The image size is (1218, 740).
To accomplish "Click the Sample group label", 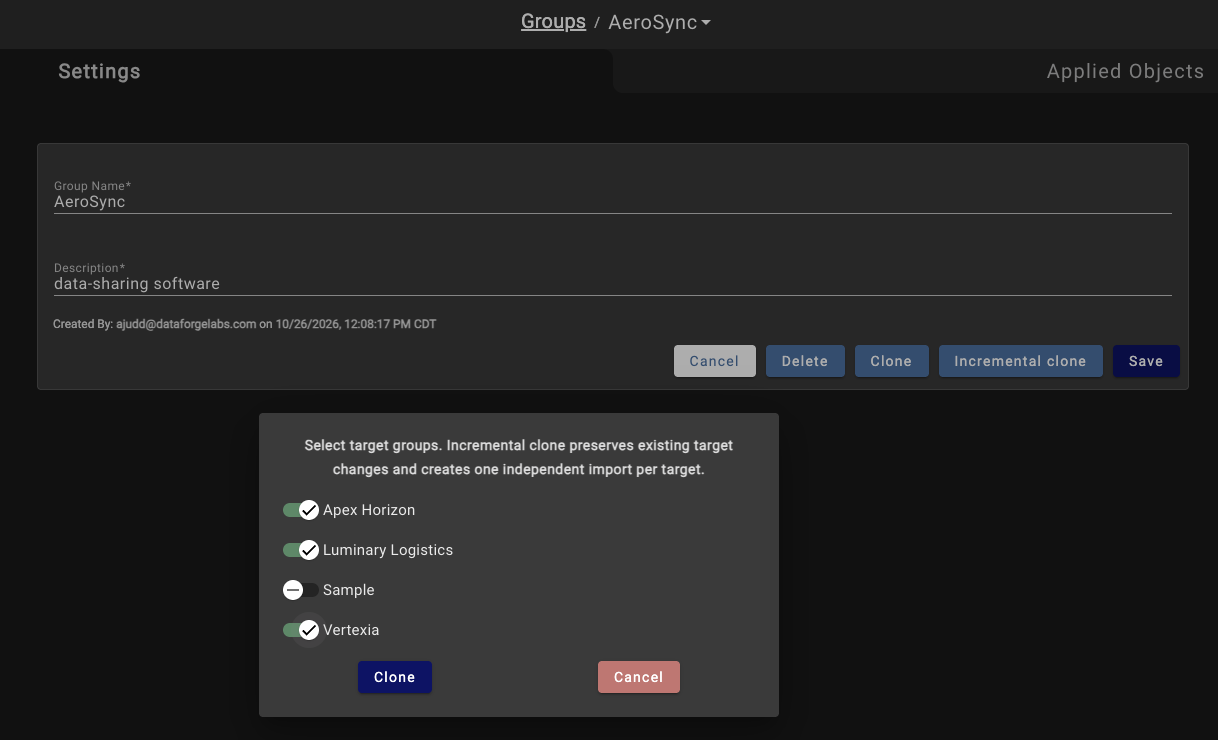I will [x=349, y=590].
